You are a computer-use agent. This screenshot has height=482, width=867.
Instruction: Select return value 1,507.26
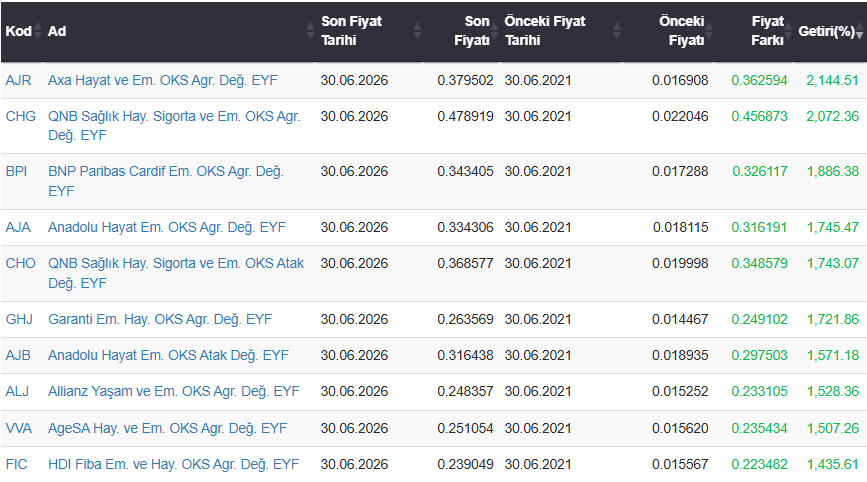(x=833, y=428)
